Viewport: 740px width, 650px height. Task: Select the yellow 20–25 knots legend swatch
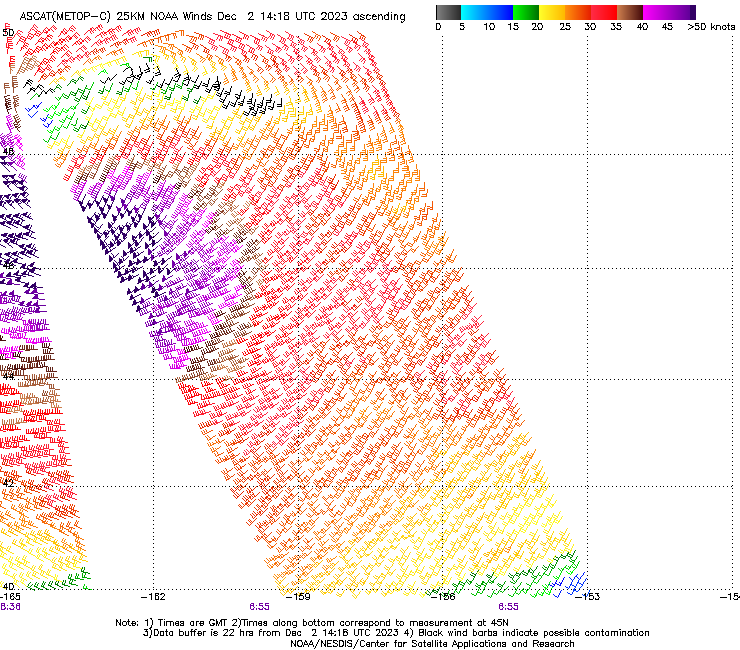click(x=552, y=12)
